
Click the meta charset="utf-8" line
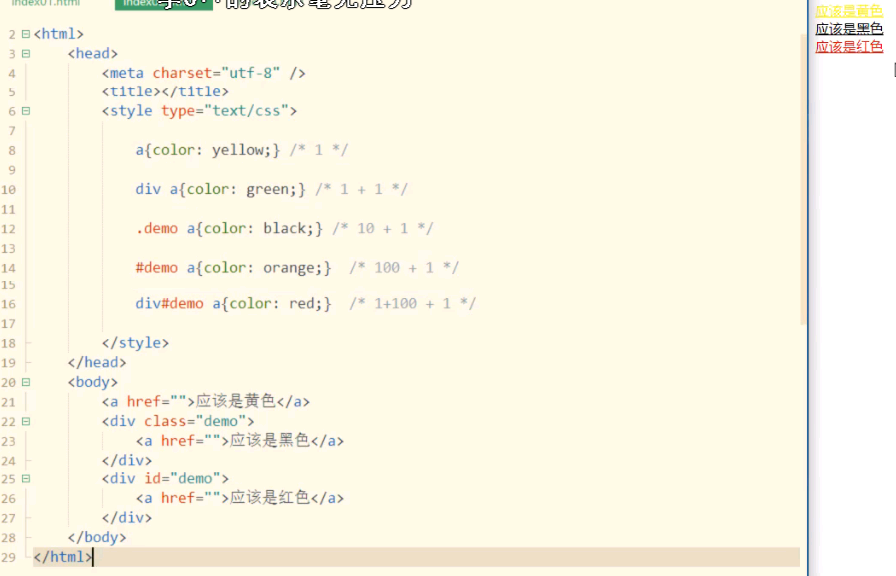tap(203, 73)
